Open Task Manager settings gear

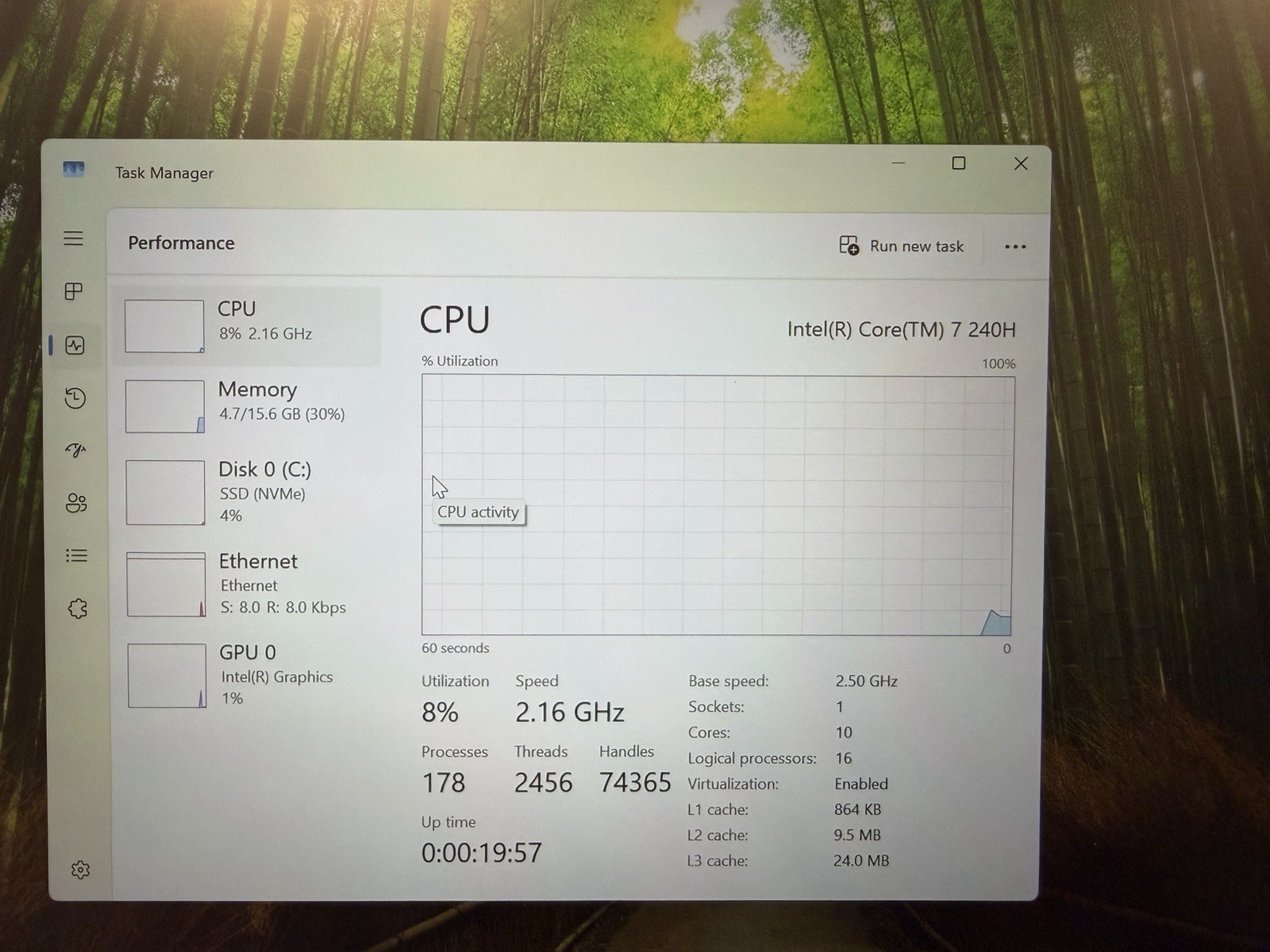click(80, 869)
